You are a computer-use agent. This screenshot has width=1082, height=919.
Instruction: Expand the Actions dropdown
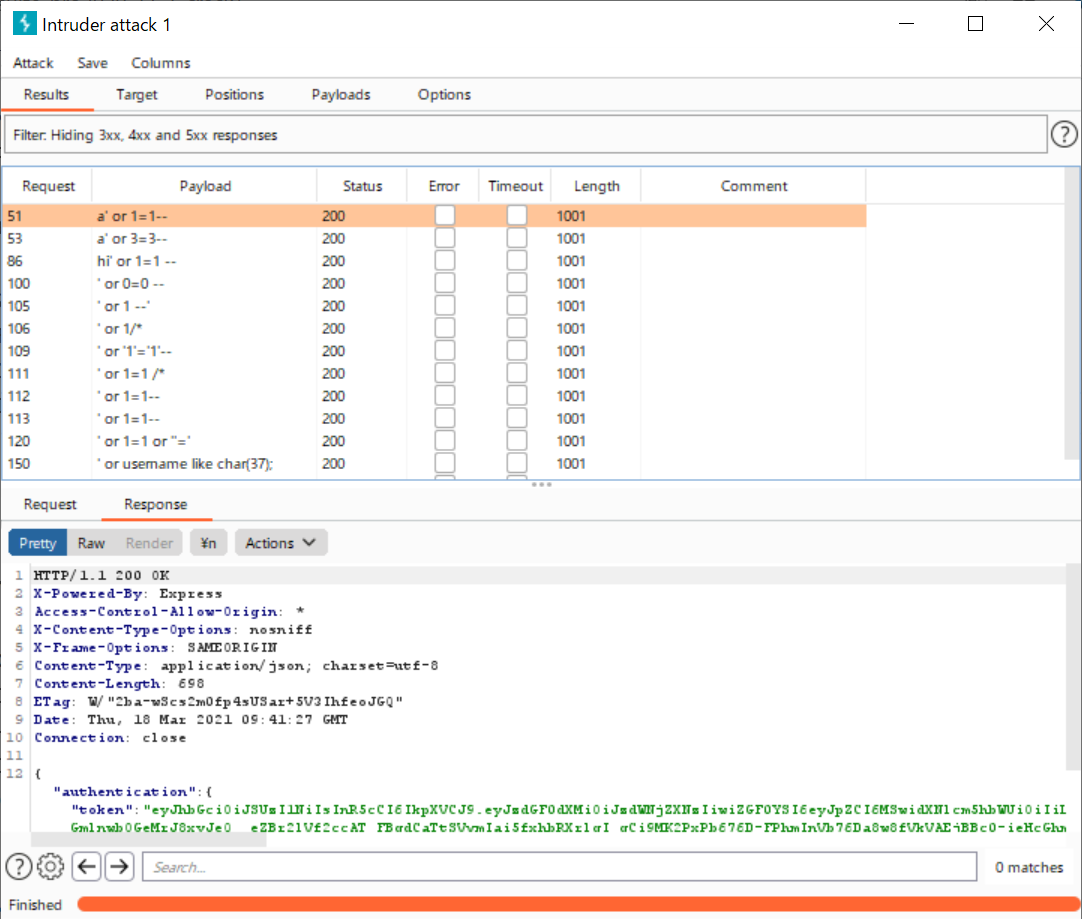coord(281,543)
